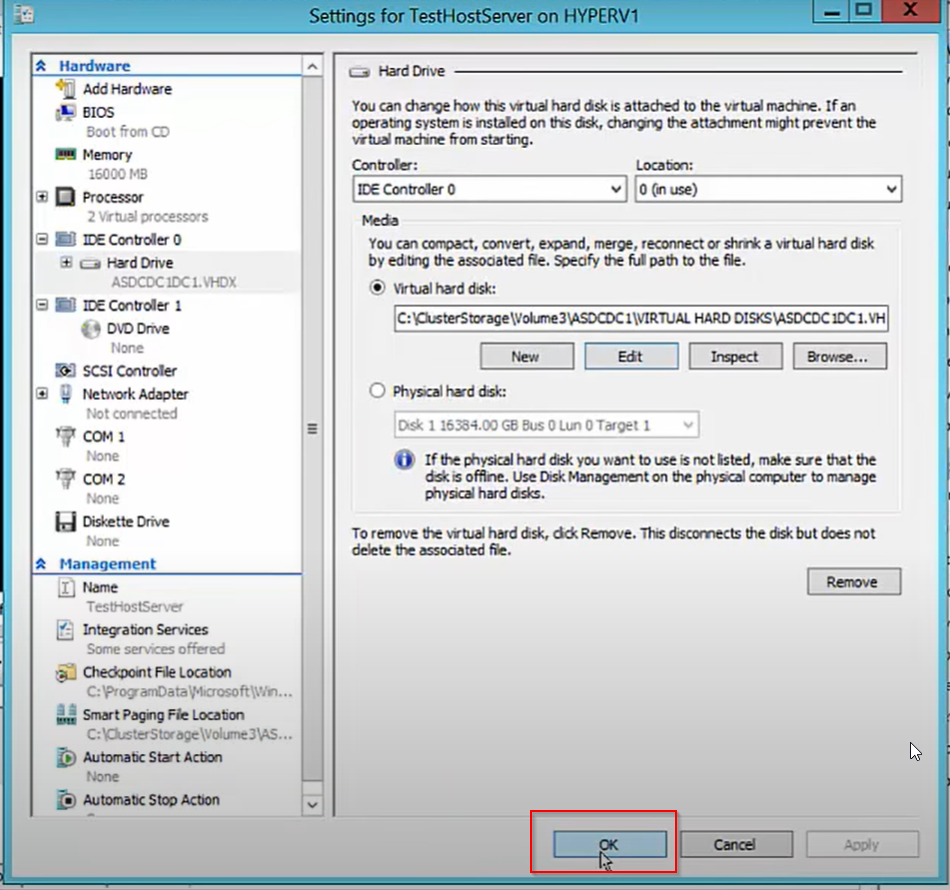Click the tree scrollbar up arrow
This screenshot has height=890, width=950.
pos(312,66)
